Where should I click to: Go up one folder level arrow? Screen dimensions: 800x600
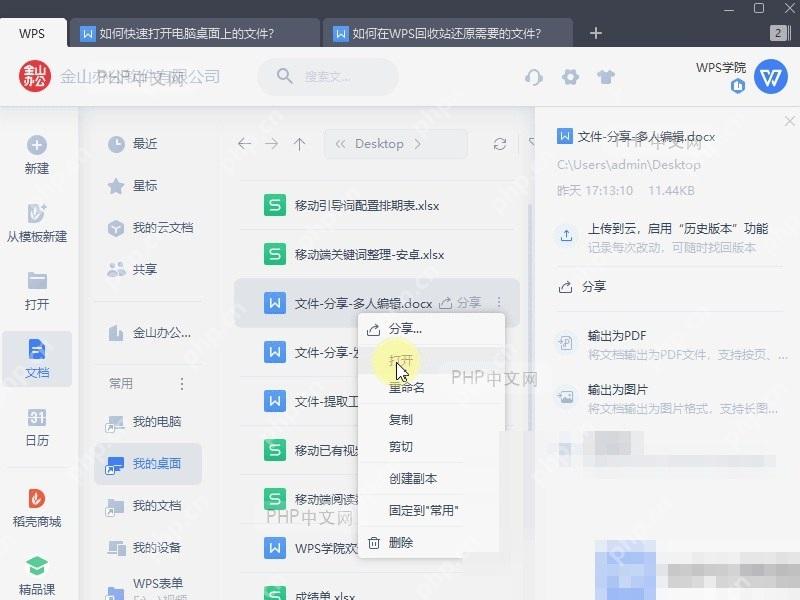coord(299,144)
